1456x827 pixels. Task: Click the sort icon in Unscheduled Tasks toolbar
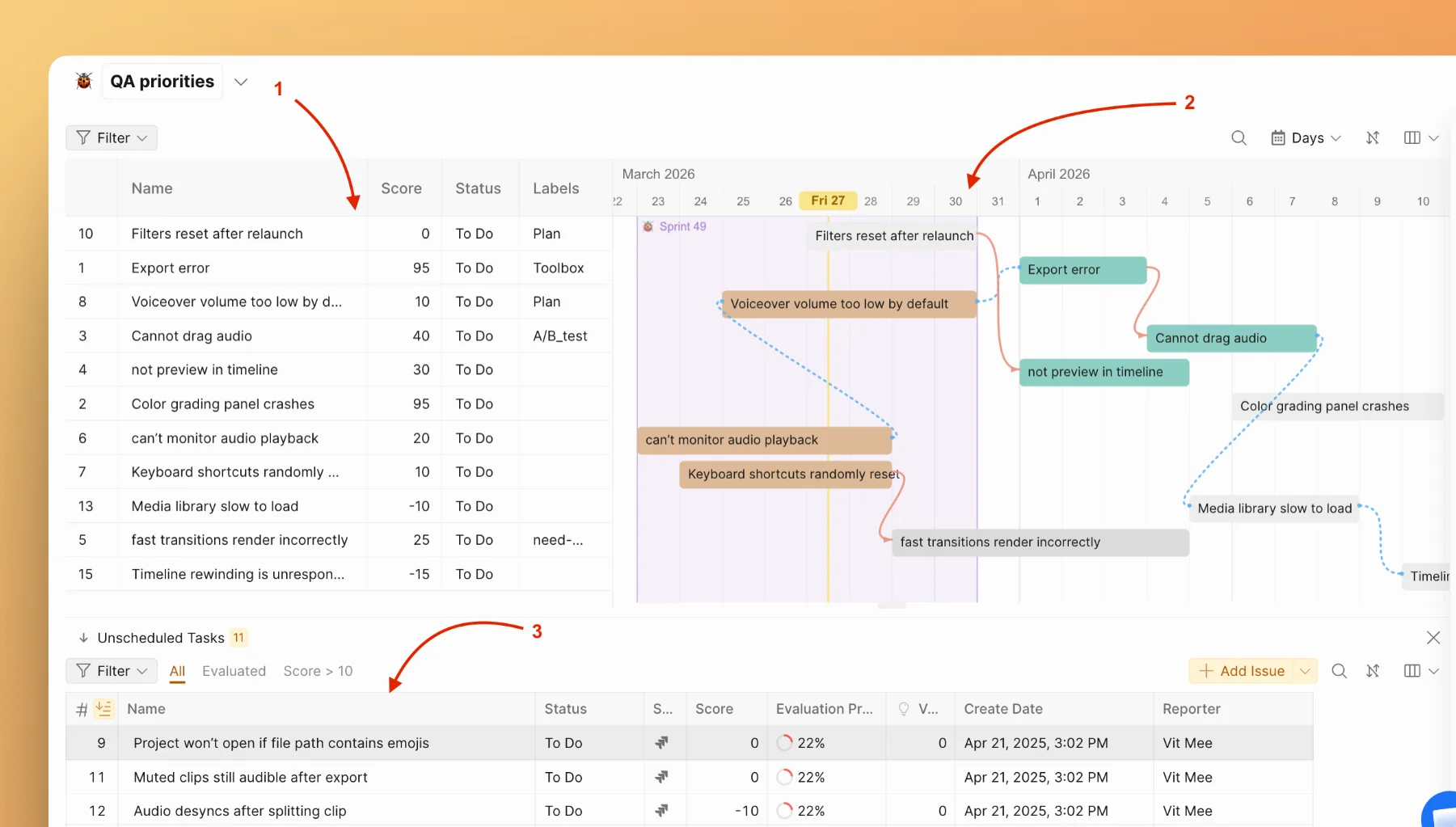click(x=1373, y=671)
